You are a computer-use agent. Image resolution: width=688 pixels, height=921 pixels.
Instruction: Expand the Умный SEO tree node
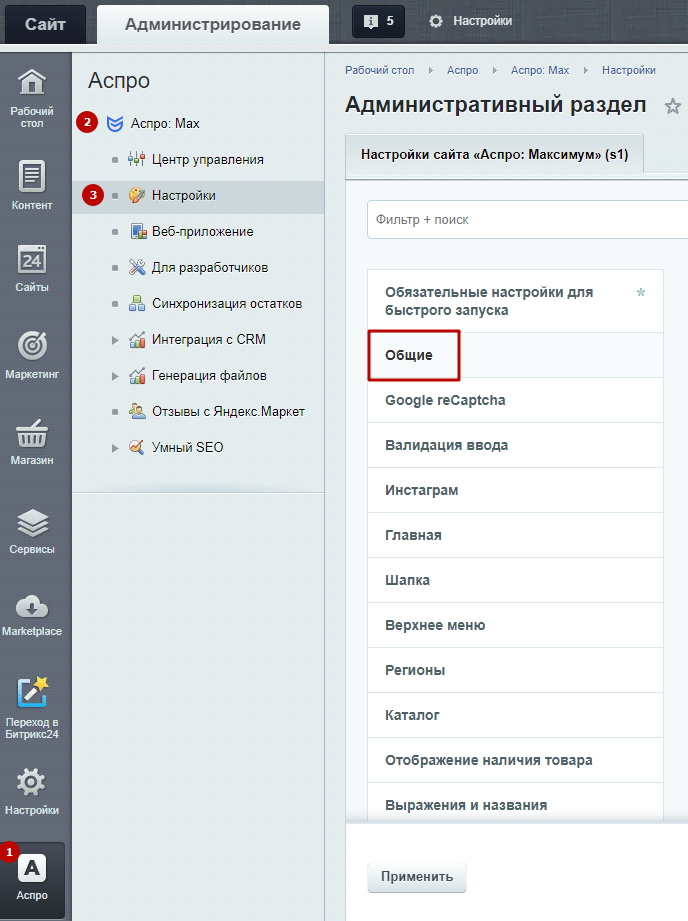(115, 448)
